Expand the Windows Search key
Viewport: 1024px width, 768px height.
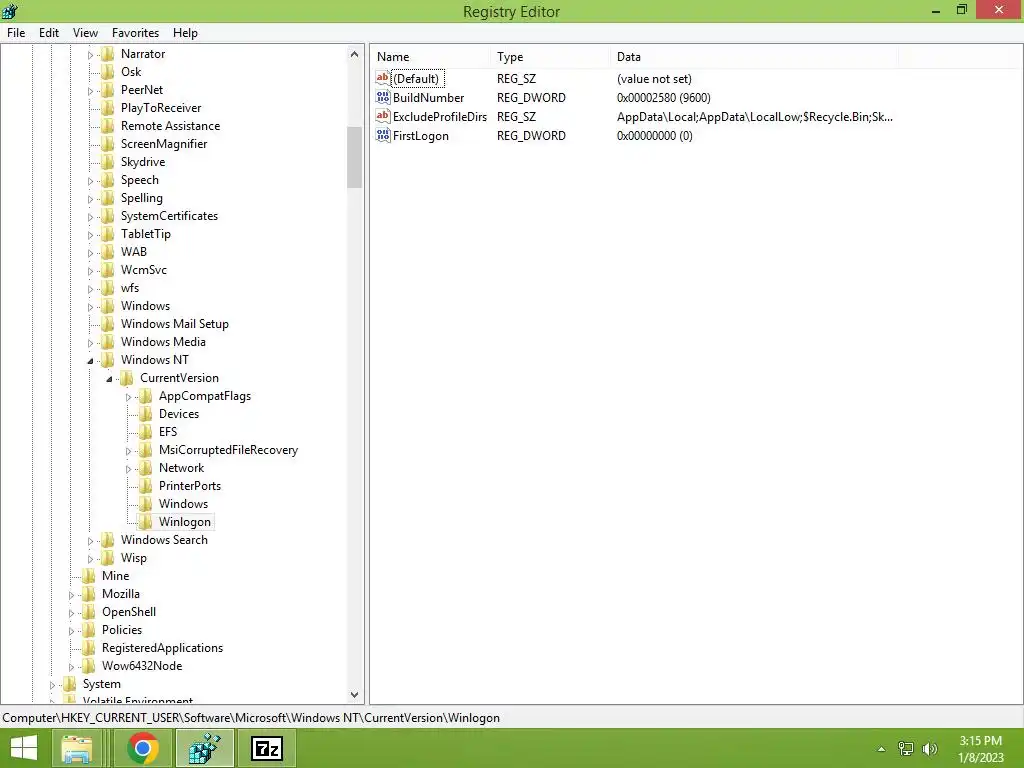coord(91,541)
